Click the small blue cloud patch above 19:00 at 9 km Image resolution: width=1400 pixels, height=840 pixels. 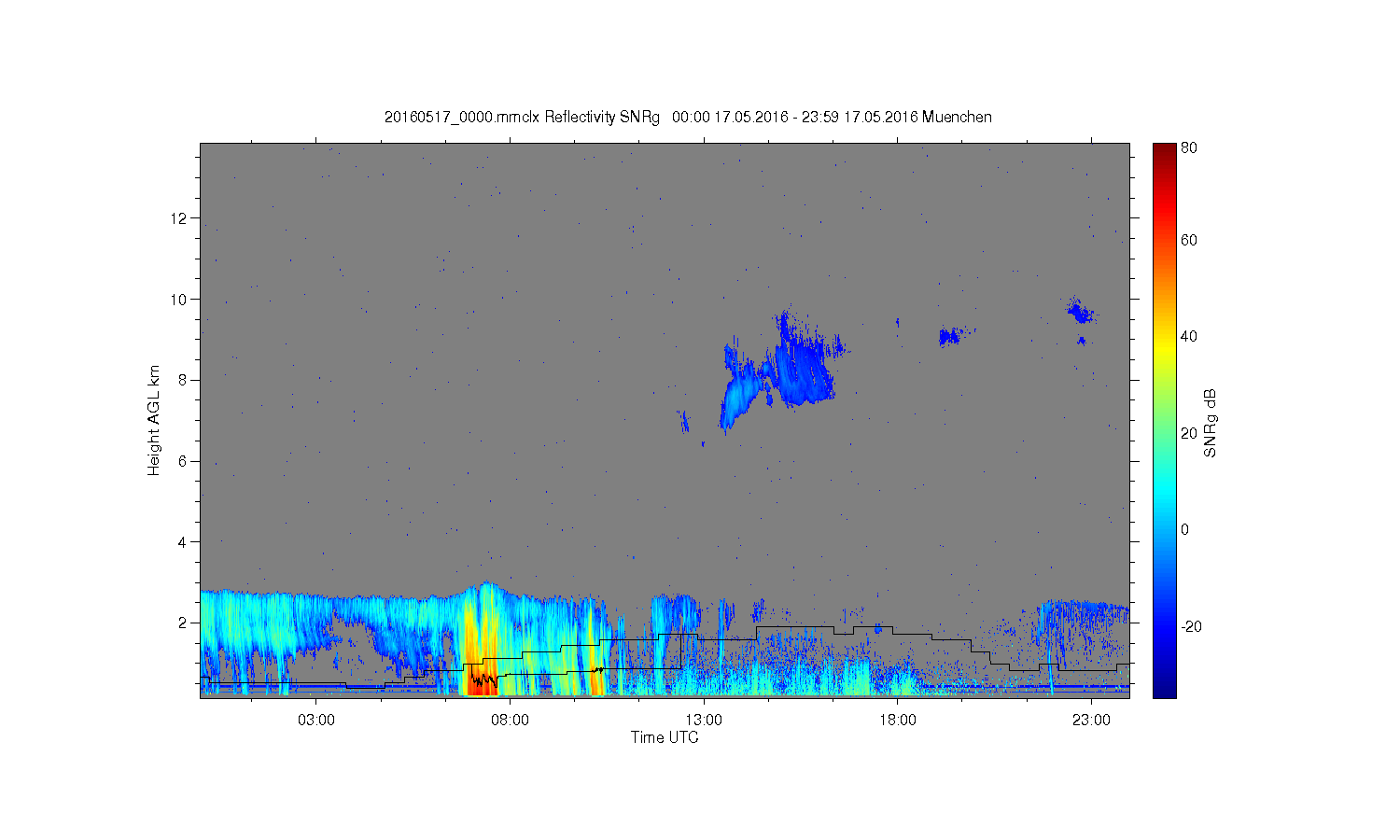[x=951, y=336]
